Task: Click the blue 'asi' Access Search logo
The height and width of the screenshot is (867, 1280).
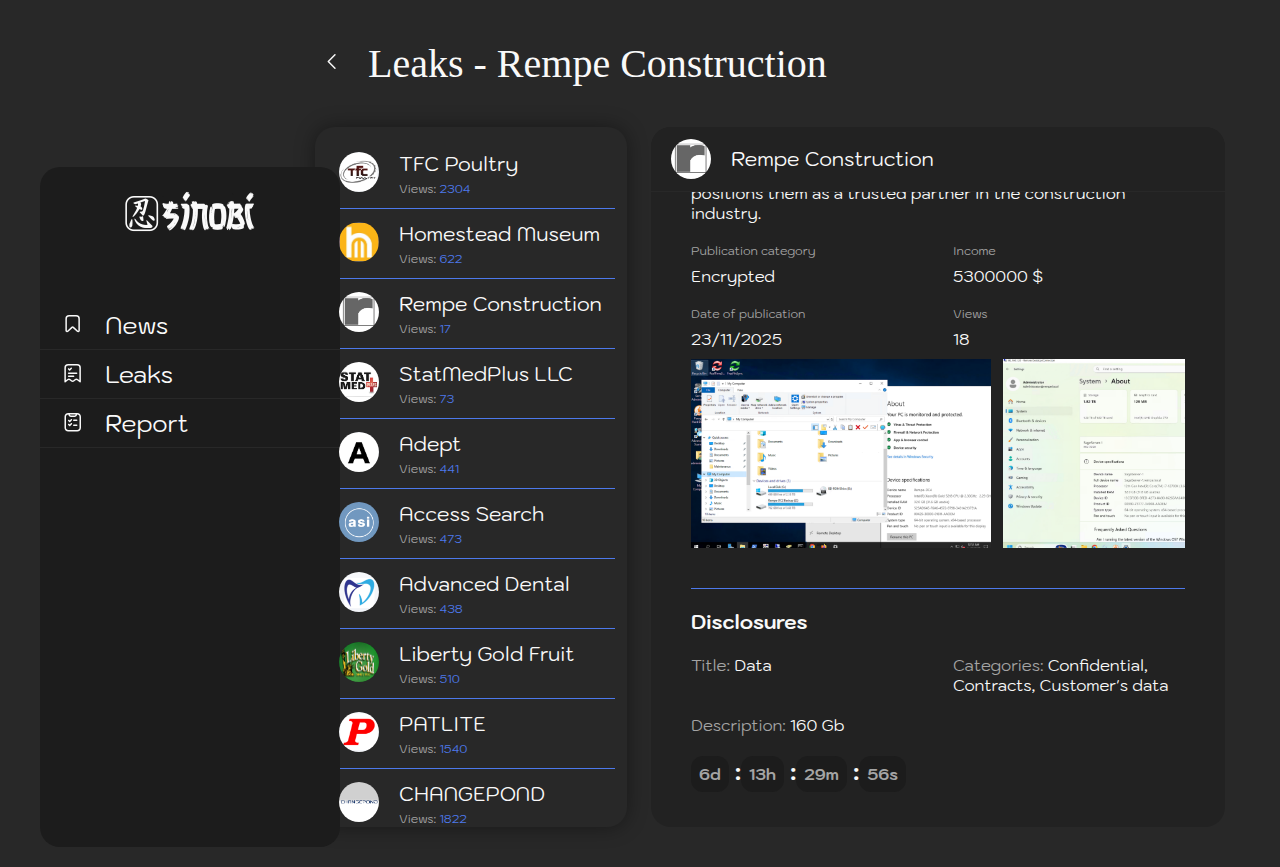Action: point(359,522)
